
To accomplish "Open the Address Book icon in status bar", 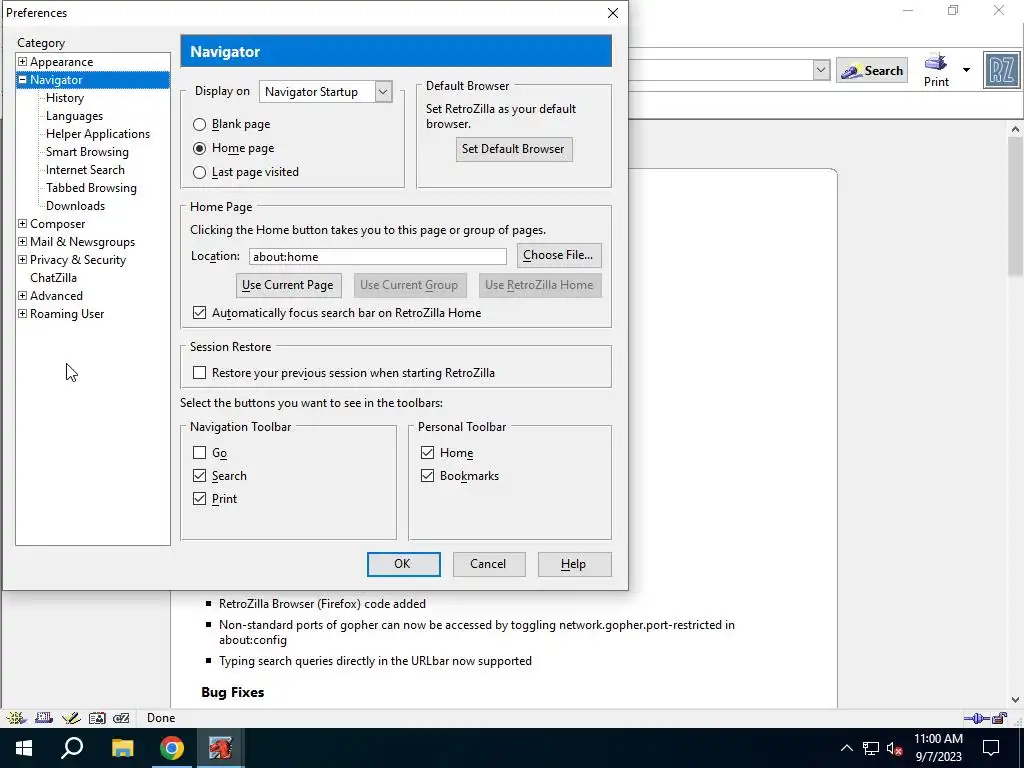I will click(97, 718).
